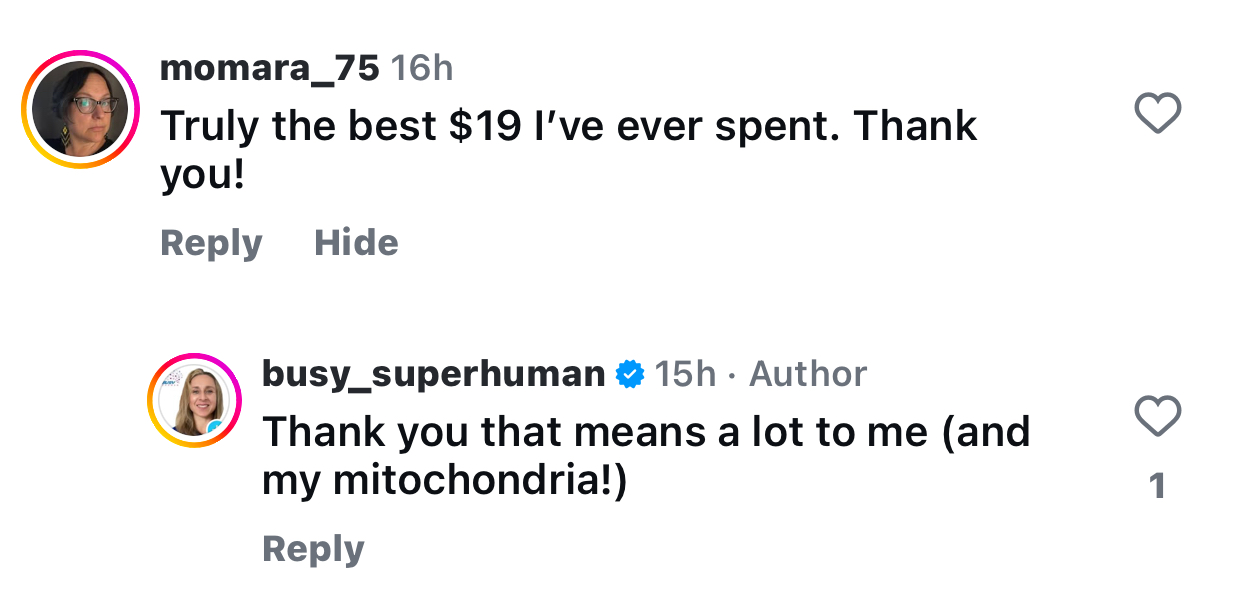Click the "Truly the best $19" comment text
1242x608 pixels.
point(568,127)
